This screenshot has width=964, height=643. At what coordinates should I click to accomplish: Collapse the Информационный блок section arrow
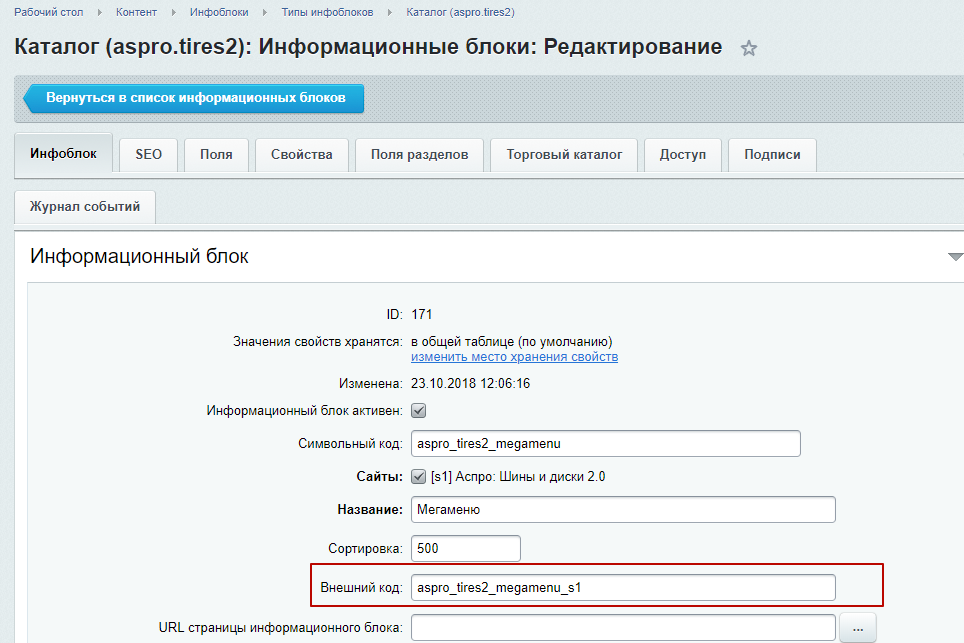(x=955, y=257)
